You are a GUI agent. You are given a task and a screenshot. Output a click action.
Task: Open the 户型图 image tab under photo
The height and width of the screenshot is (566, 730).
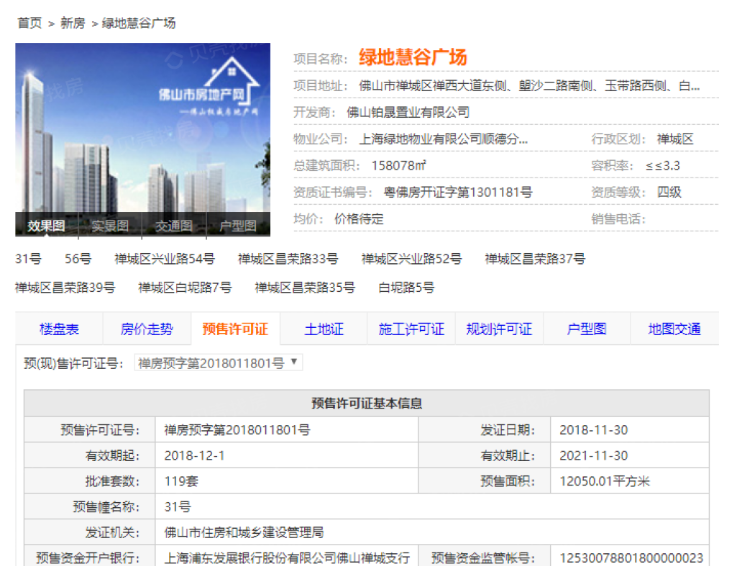point(238,226)
